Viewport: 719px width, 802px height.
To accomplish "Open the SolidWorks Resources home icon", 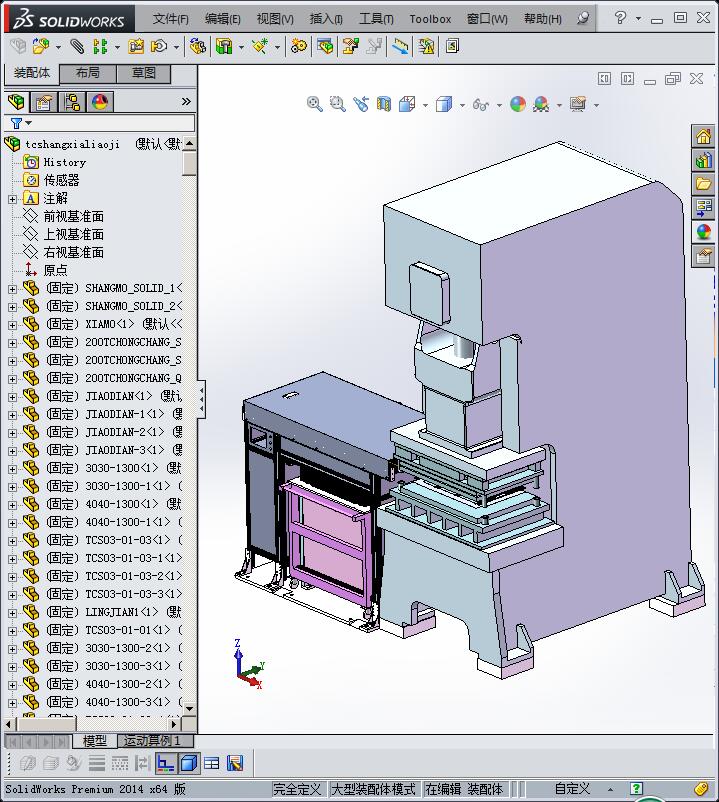I will (703, 136).
